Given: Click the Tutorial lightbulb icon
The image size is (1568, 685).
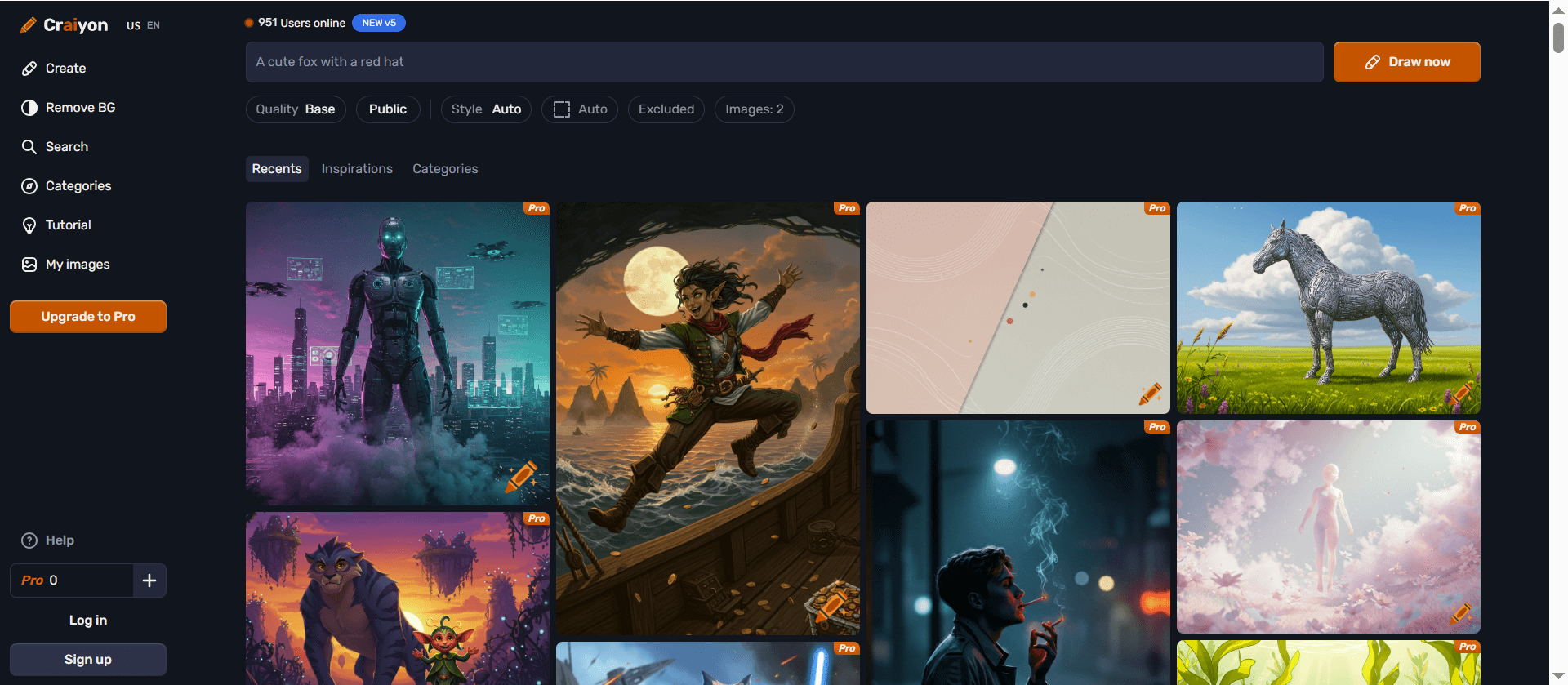Looking at the screenshot, I should tap(29, 225).
